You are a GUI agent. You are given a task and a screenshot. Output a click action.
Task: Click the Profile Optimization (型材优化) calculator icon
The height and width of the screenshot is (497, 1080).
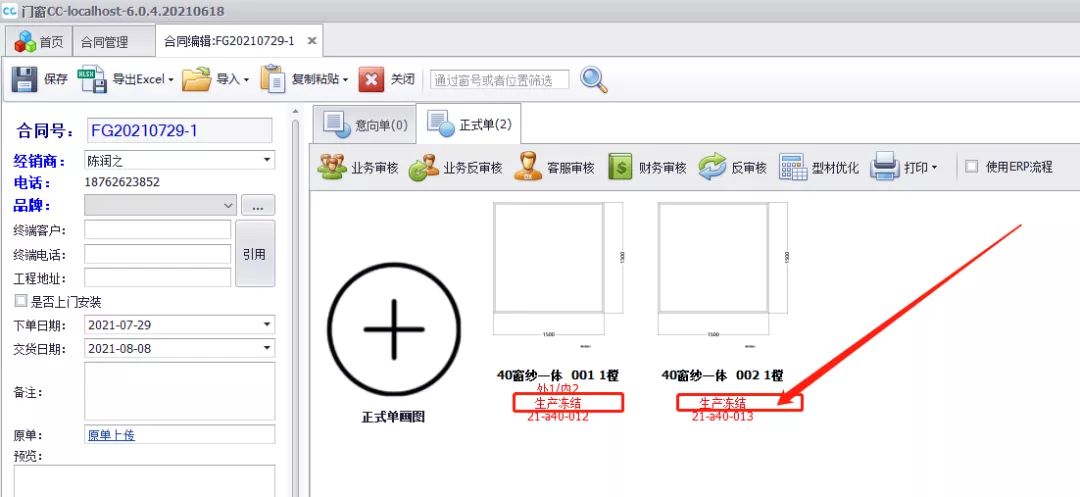click(793, 167)
